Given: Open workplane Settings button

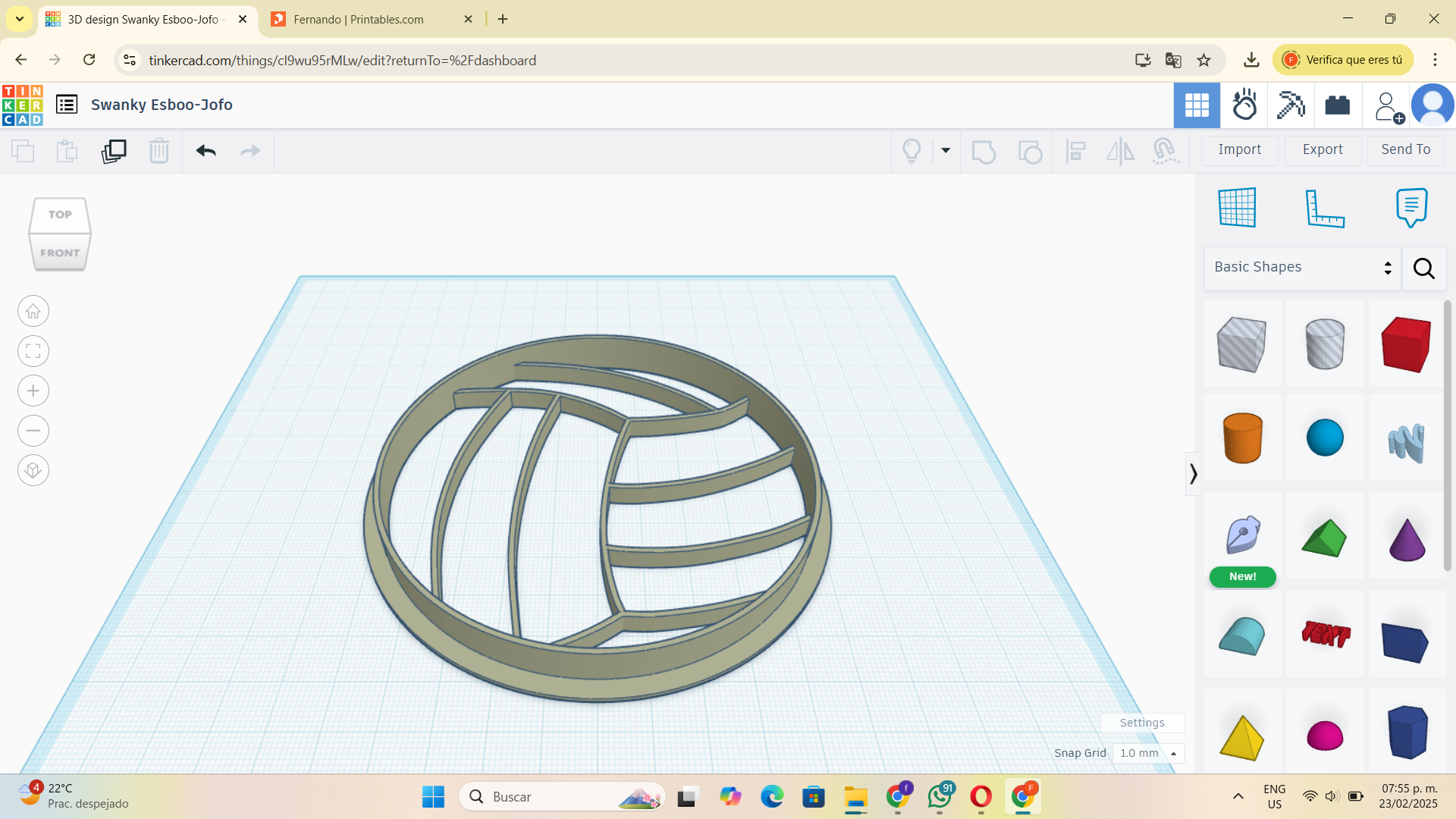Looking at the screenshot, I should point(1142,723).
